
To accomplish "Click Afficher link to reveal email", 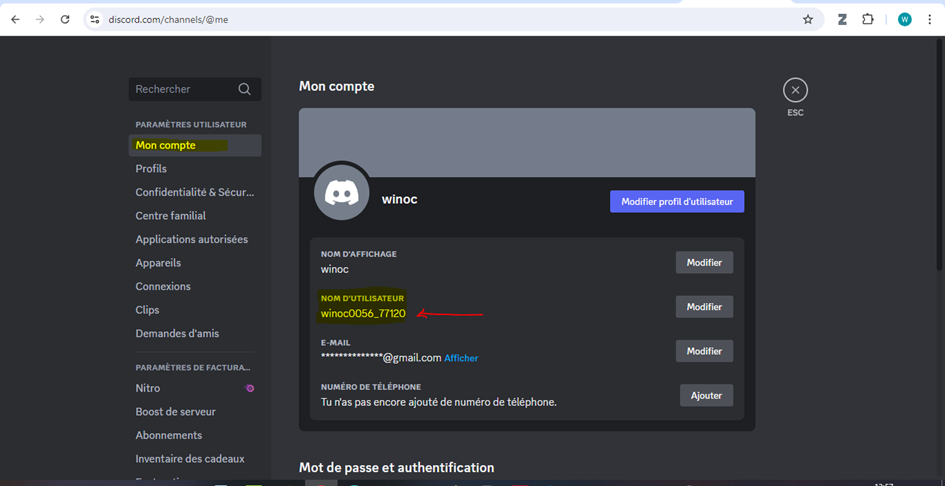I will 461,358.
